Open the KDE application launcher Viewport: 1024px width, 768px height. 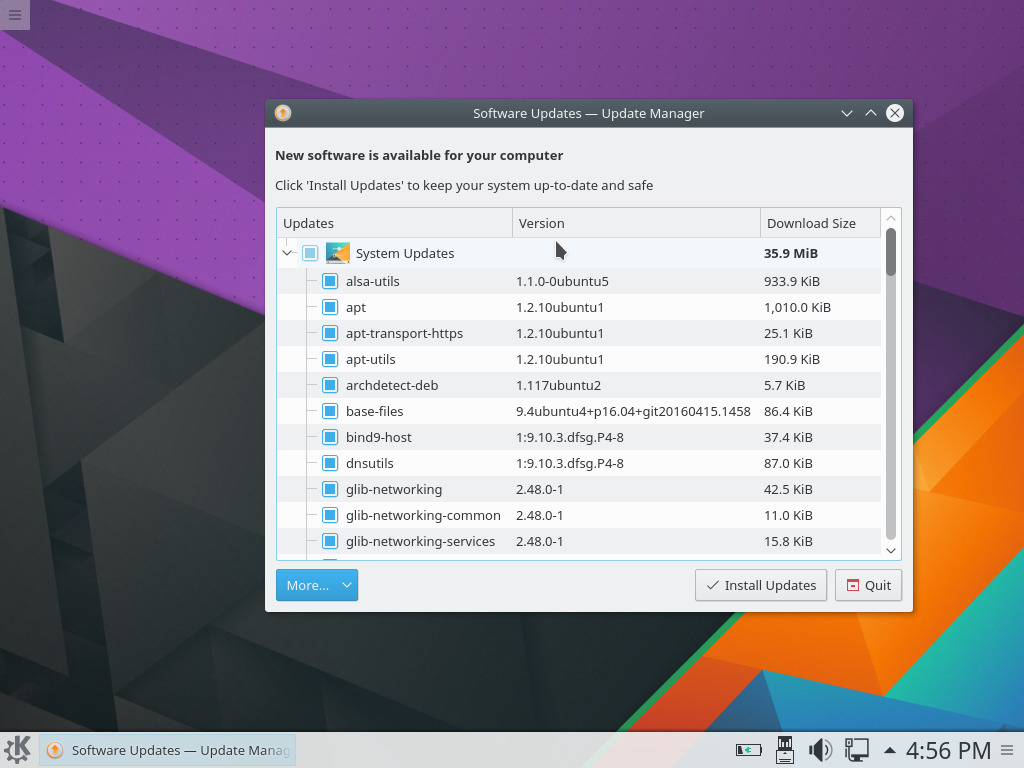tap(18, 750)
